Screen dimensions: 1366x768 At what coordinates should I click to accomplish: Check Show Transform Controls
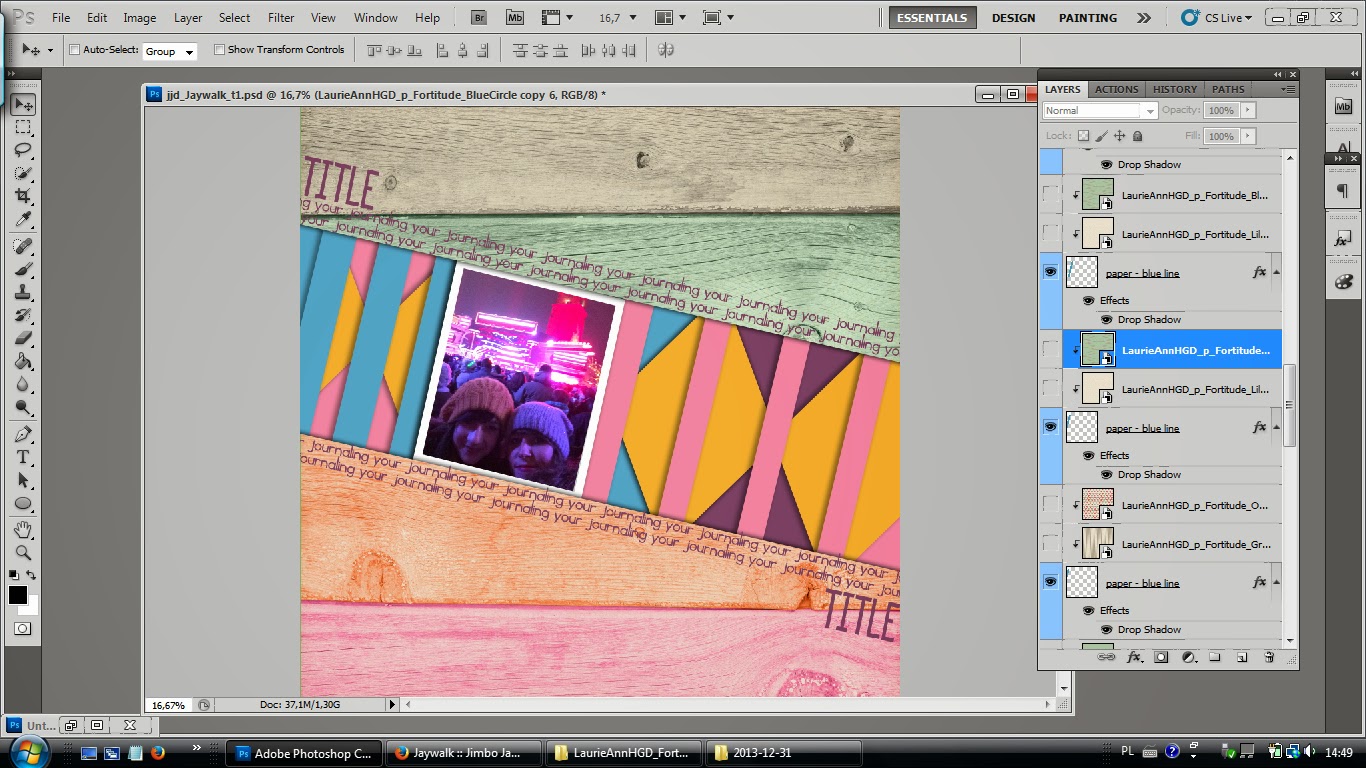click(219, 50)
